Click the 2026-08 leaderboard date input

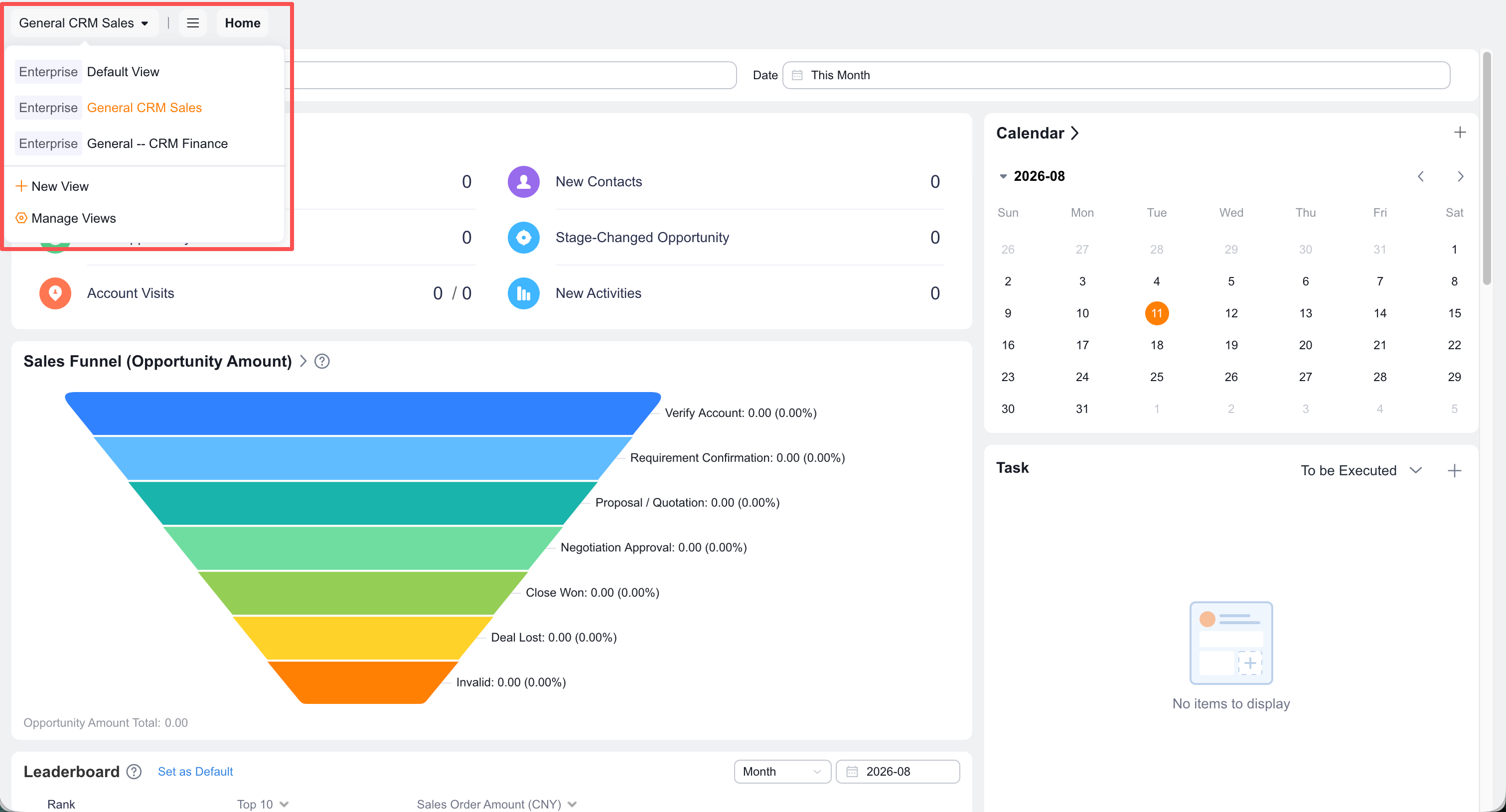898,772
